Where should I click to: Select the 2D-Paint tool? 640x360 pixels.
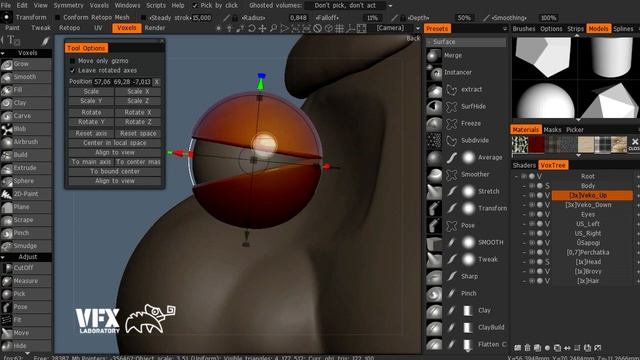coord(26,194)
